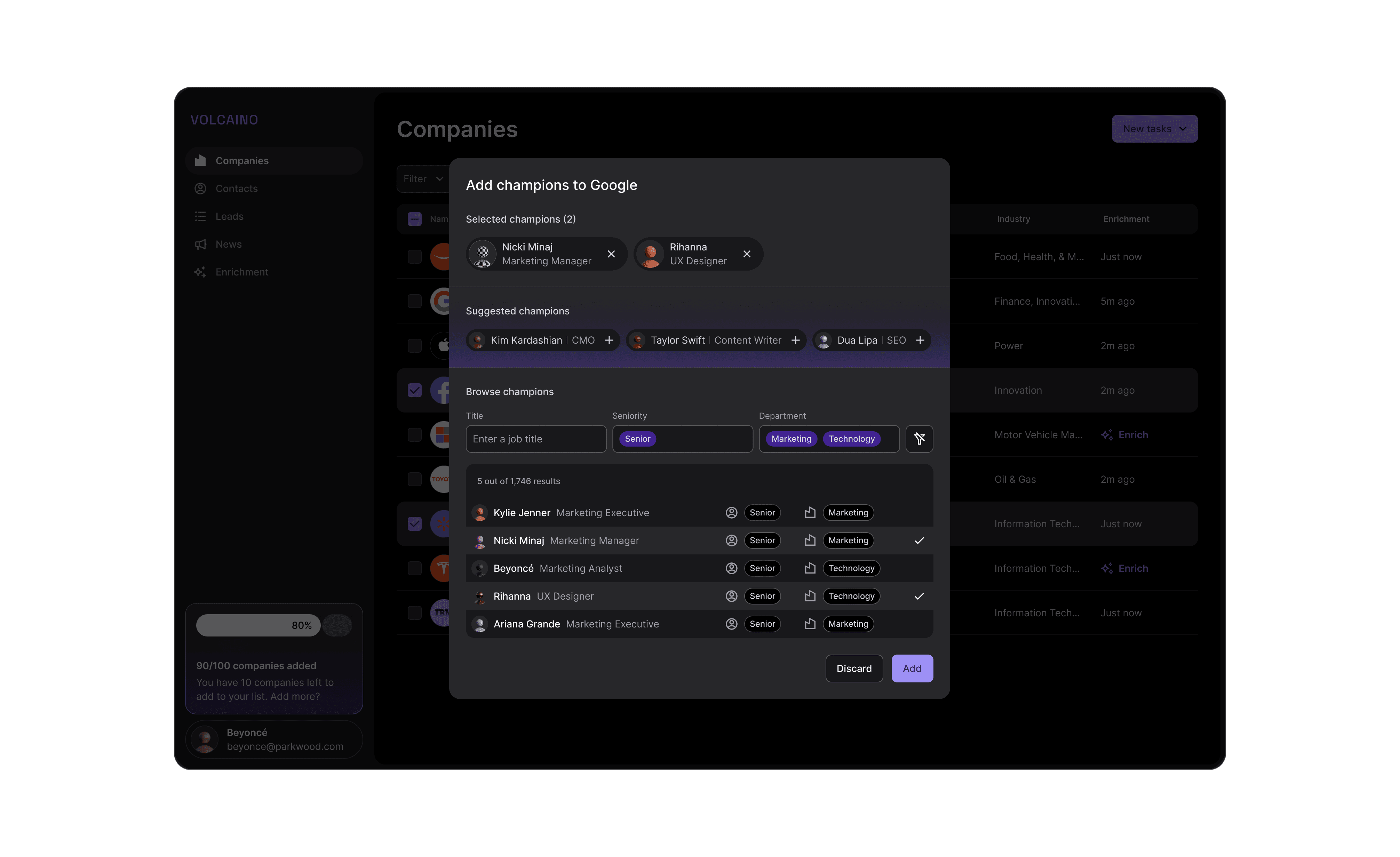The image size is (1400, 857).
Task: Add Kim Kardashian via plus icon
Action: (608, 340)
